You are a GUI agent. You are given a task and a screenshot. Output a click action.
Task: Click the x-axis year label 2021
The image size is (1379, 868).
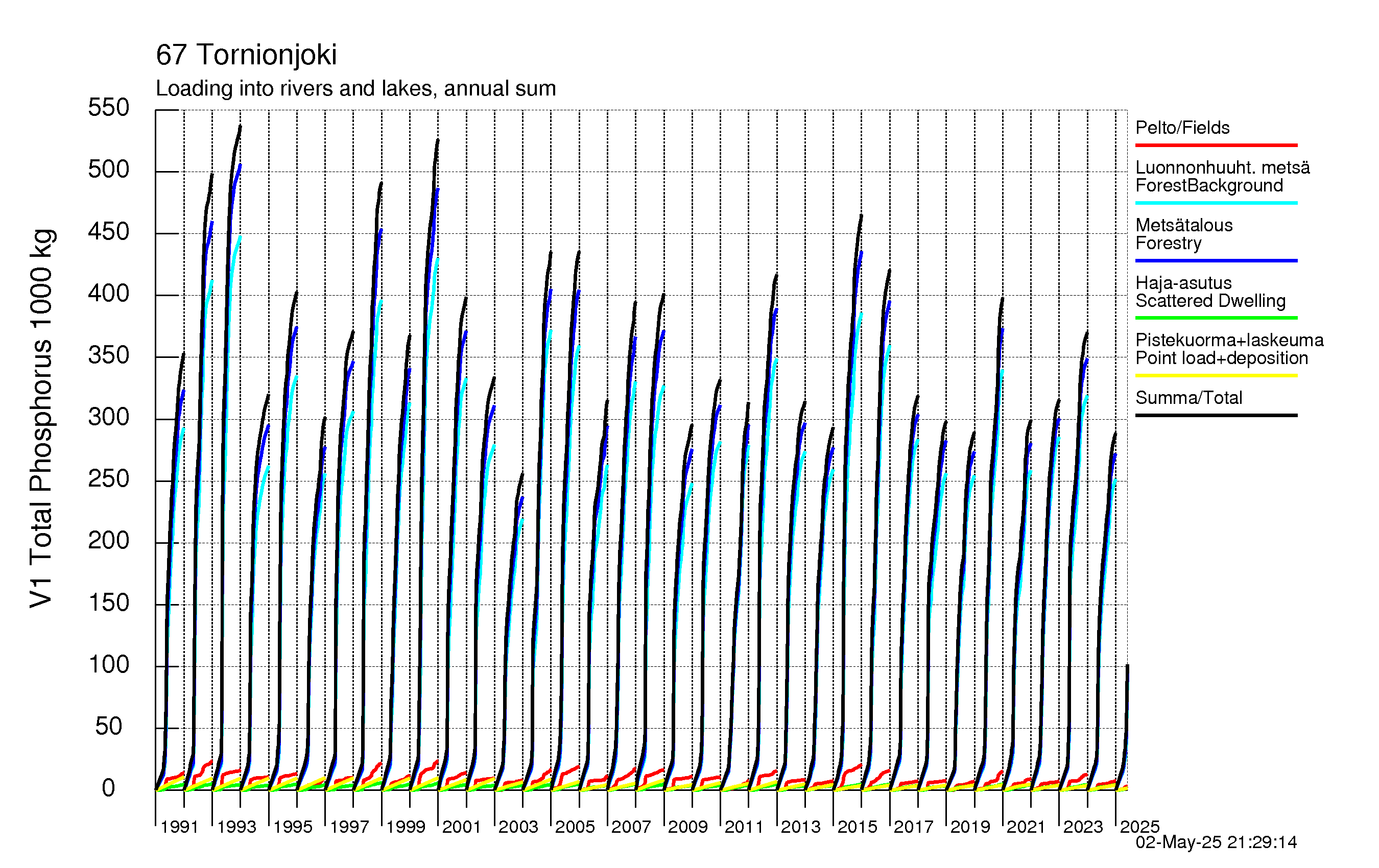[x=1026, y=827]
